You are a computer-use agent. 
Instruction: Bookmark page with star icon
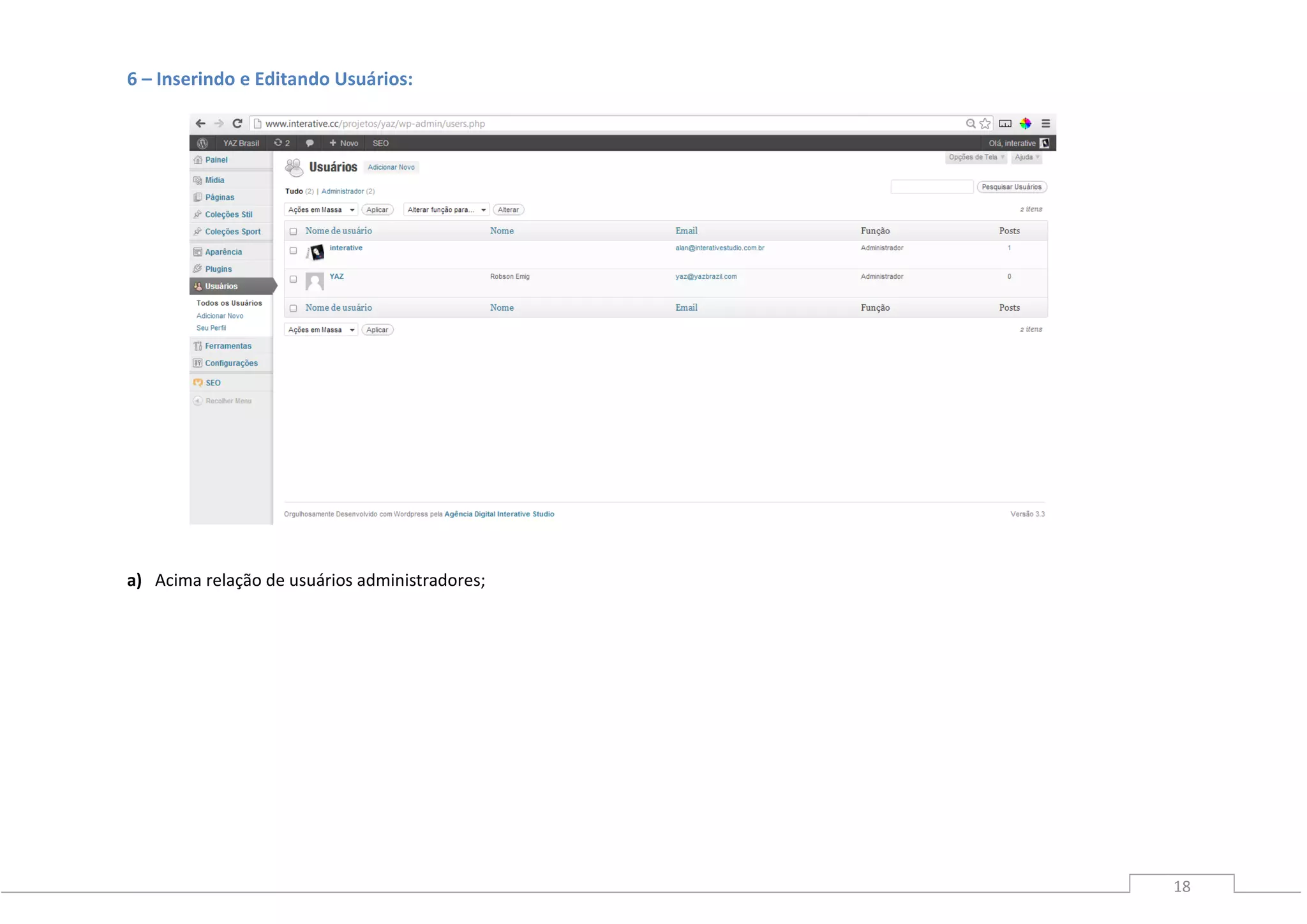[x=985, y=123]
